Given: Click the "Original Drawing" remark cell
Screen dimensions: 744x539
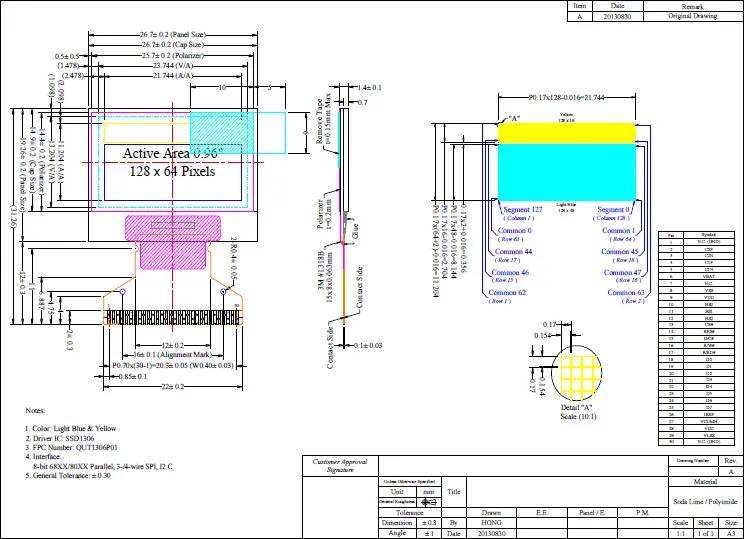Looking at the screenshot, I should 693,16.
